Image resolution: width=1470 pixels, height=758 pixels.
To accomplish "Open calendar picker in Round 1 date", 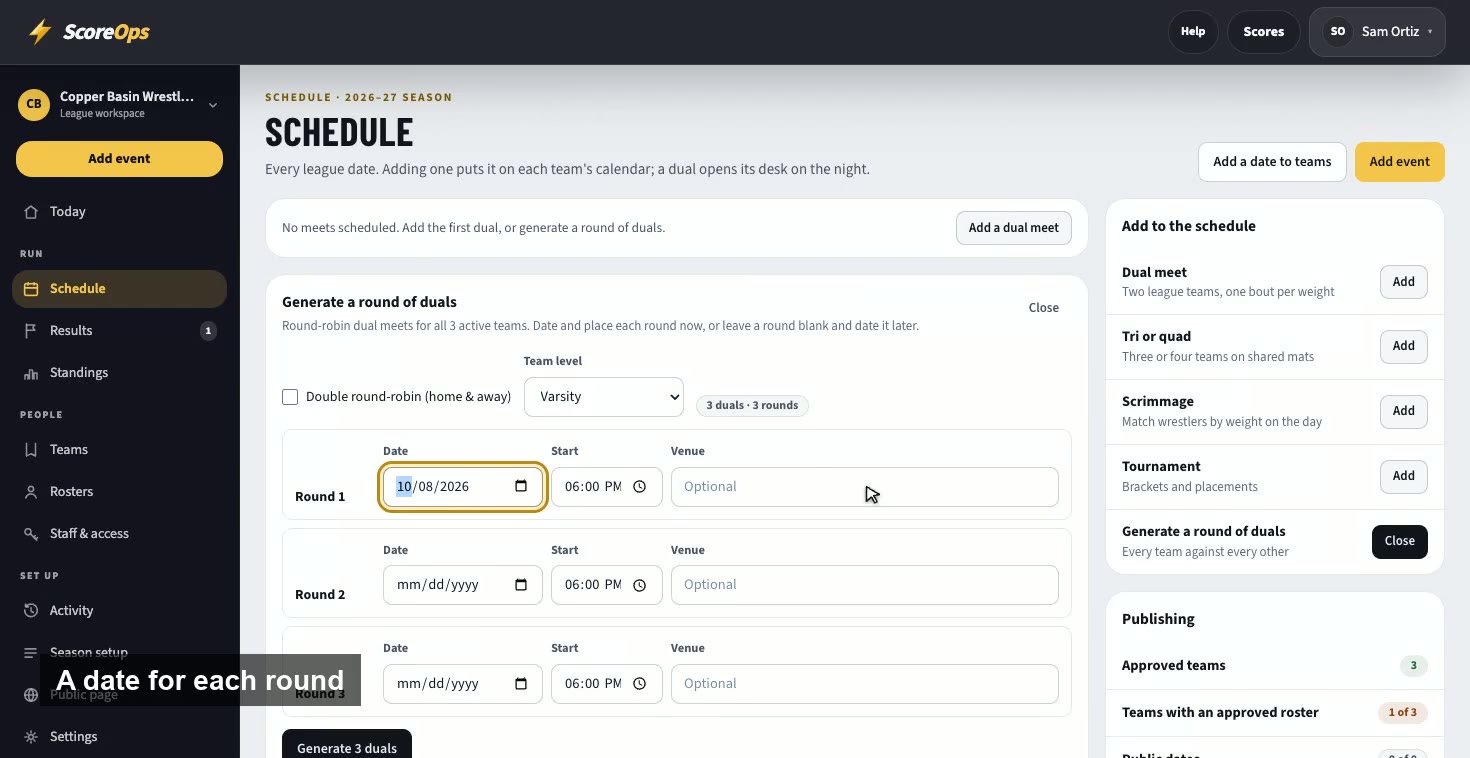I will (521, 487).
